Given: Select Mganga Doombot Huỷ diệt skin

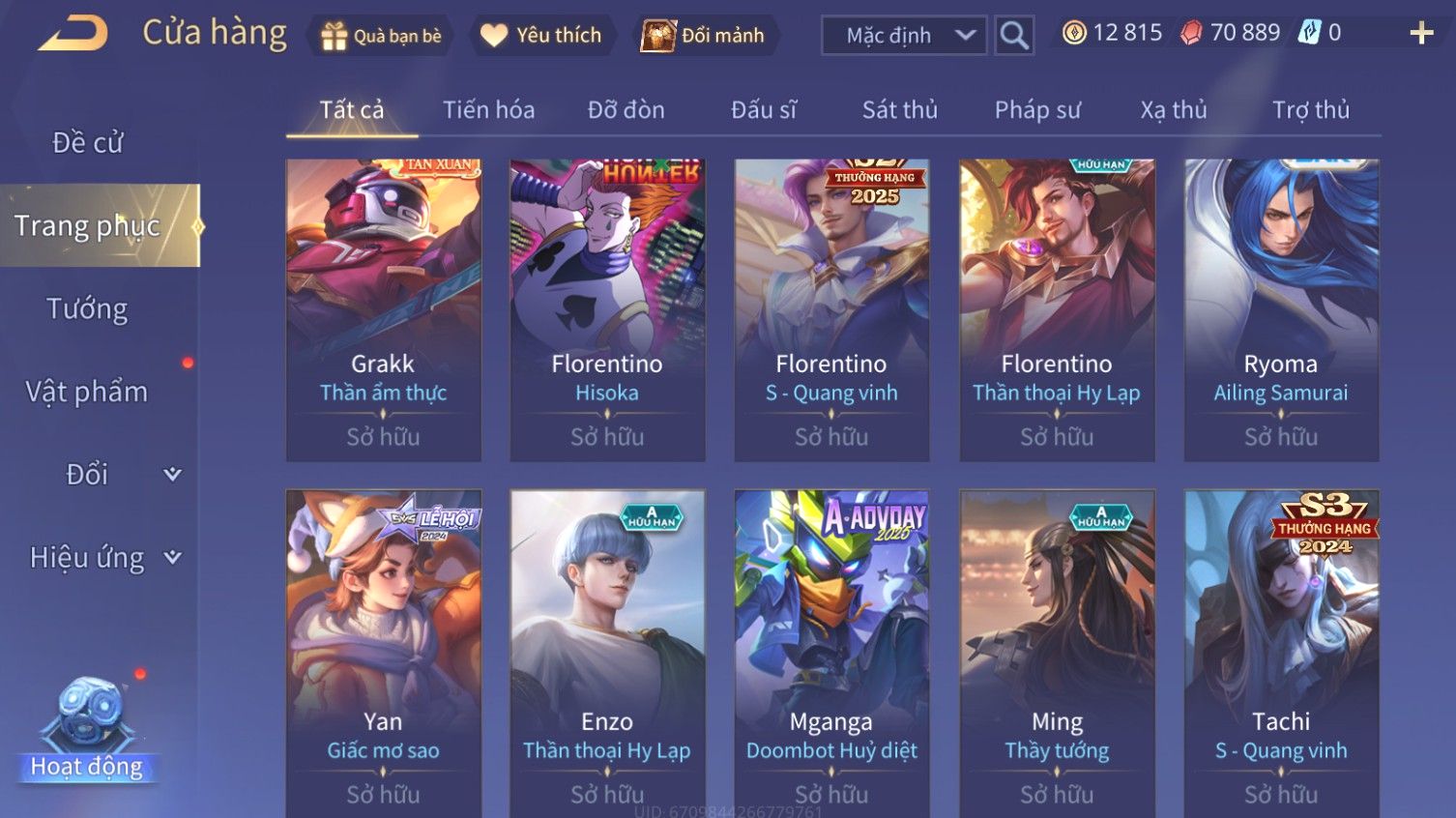Looking at the screenshot, I should (831, 654).
